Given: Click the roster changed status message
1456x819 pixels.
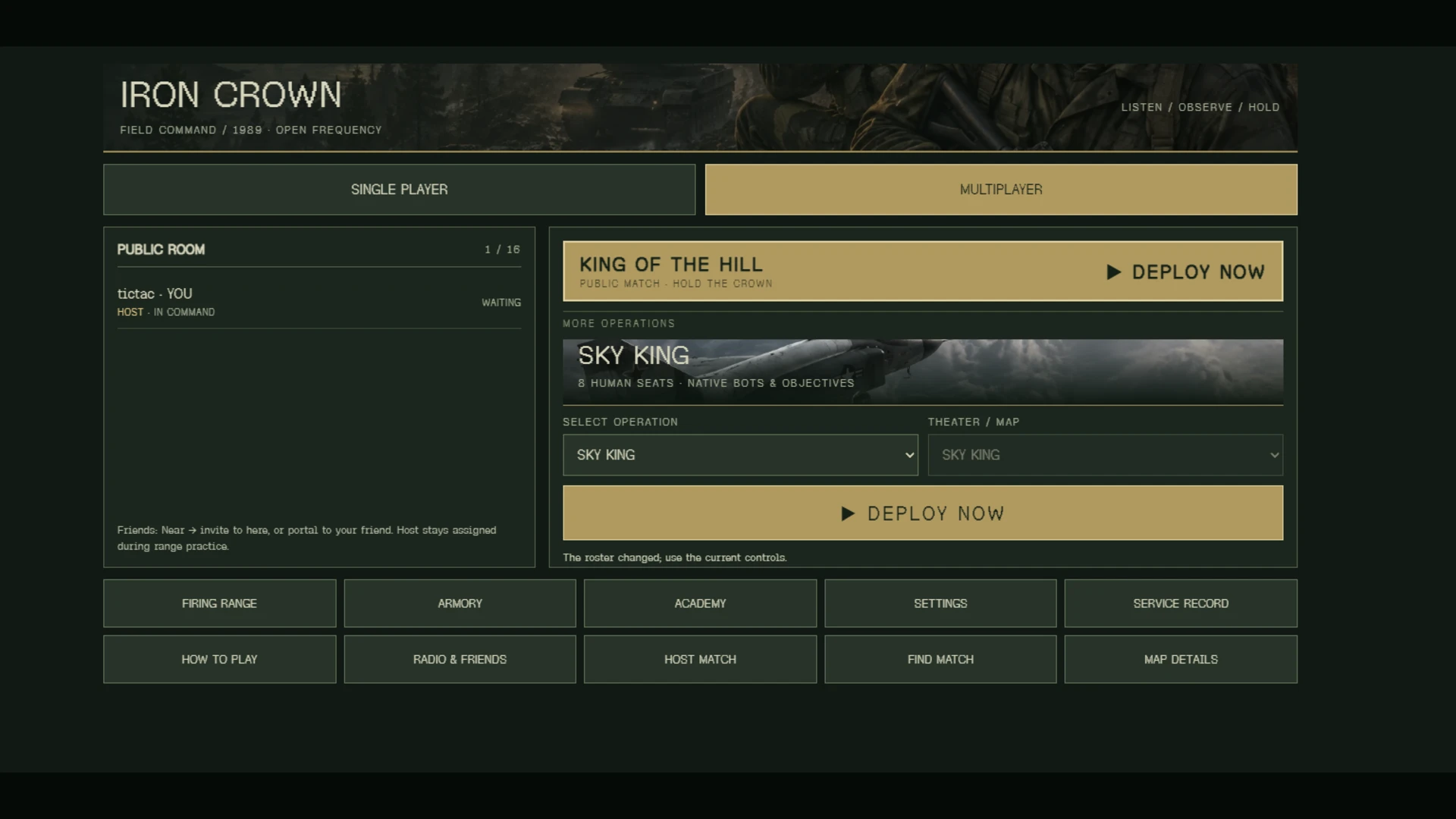Looking at the screenshot, I should pyautogui.click(x=675, y=557).
